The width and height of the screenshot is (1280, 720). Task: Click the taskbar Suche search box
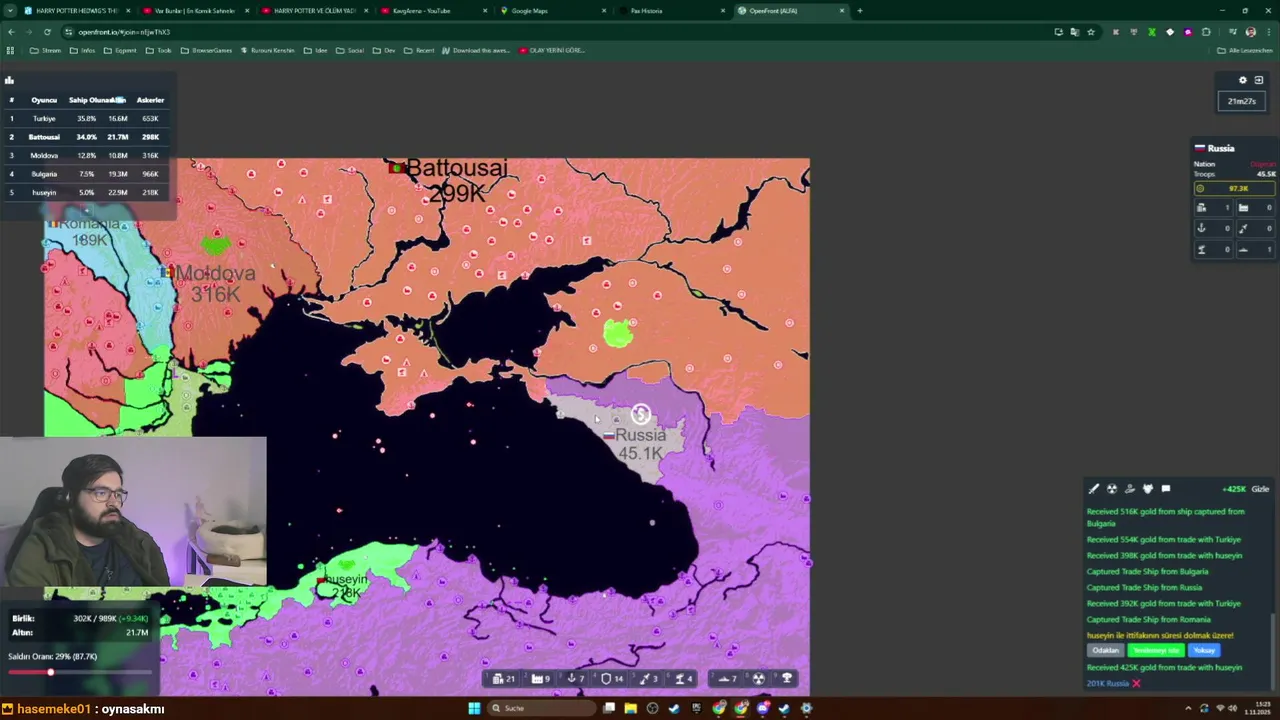tap(541, 708)
